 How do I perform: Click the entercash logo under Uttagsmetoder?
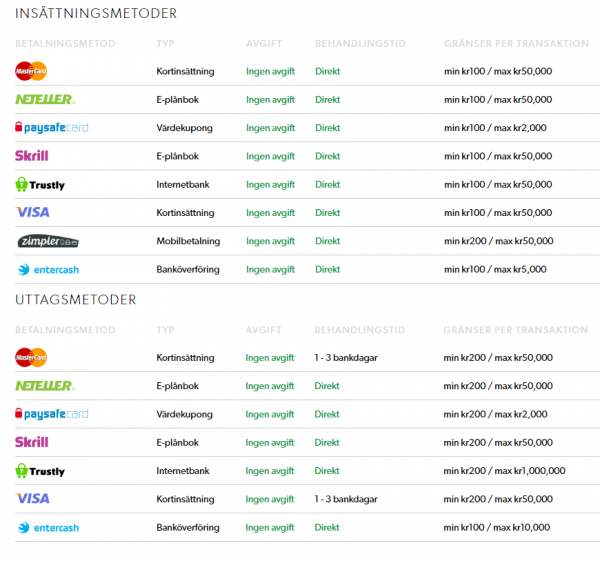tap(47, 527)
